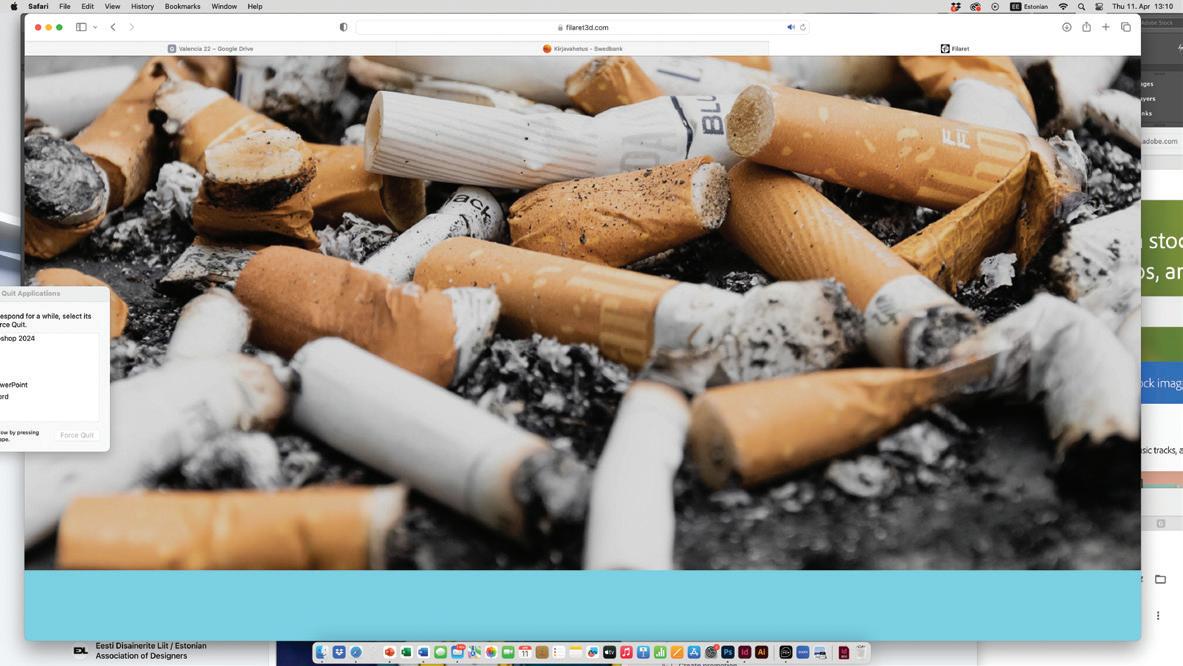The height and width of the screenshot is (666, 1183).
Task: Launch Word from the Dock
Action: [x=423, y=652]
